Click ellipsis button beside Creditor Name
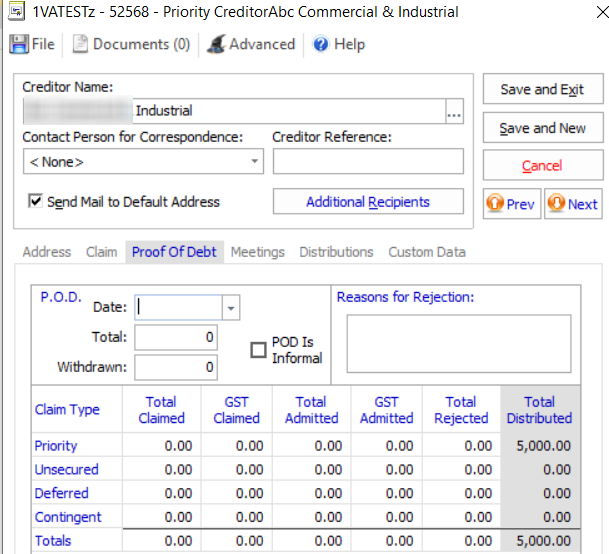The height and width of the screenshot is (554, 609). pyautogui.click(x=454, y=112)
